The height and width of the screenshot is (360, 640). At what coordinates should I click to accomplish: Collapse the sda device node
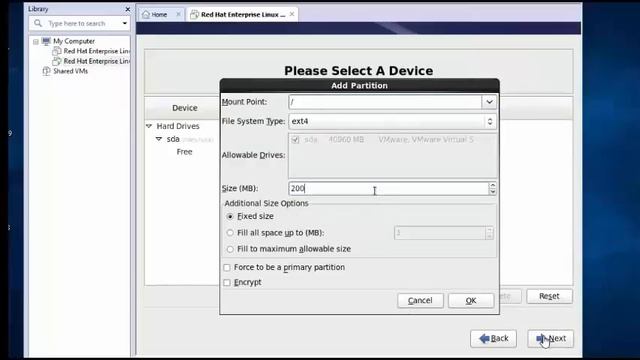tap(159, 139)
